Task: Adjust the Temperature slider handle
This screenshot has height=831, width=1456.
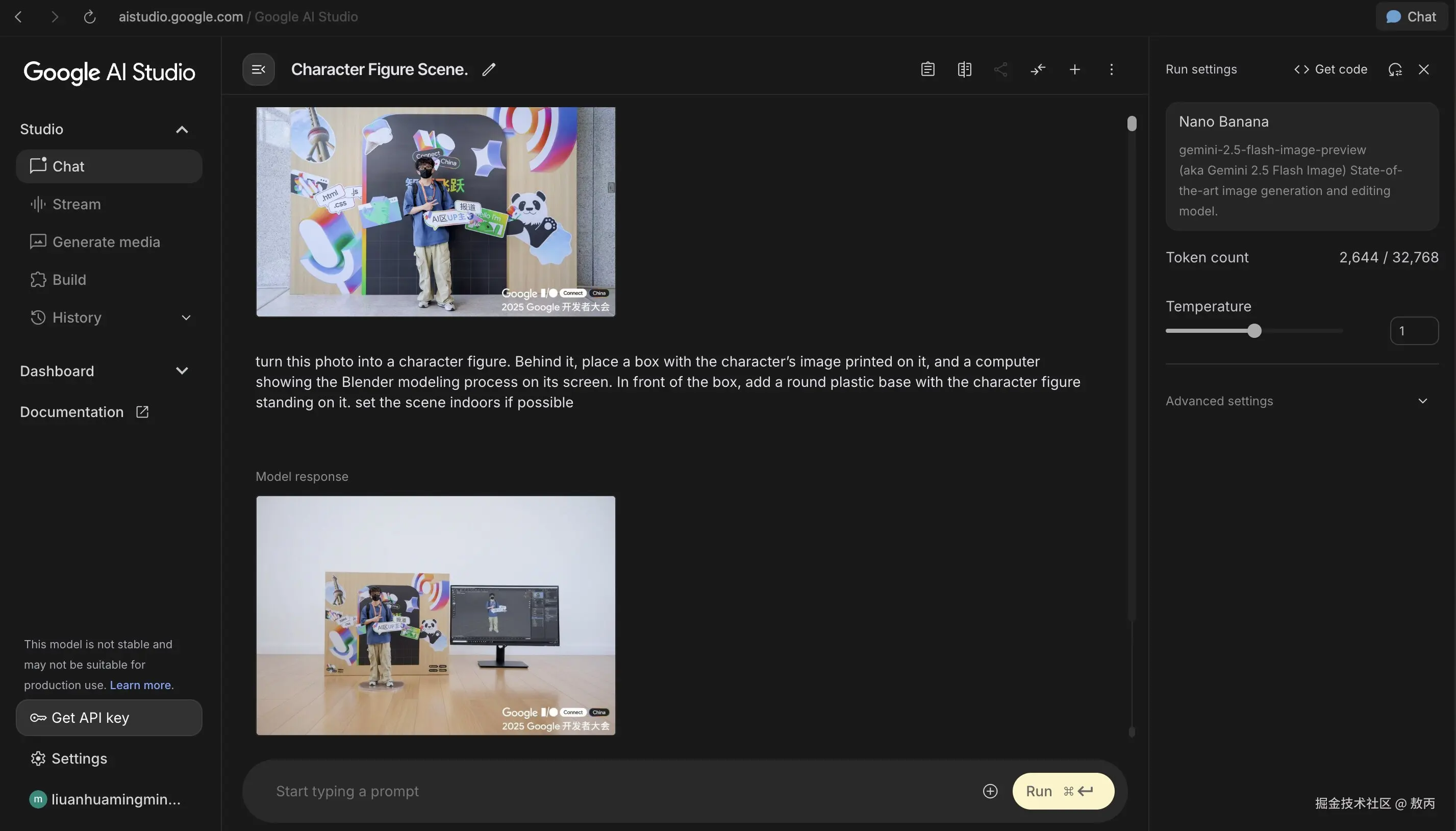Action: [1253, 331]
